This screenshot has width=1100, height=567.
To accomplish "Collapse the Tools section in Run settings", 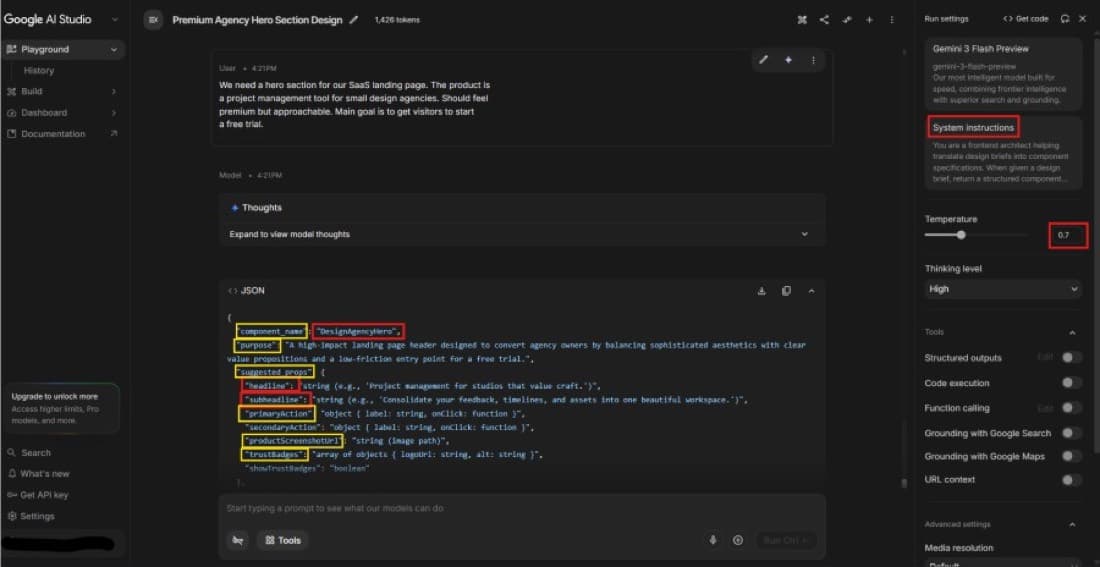I will point(1072,333).
